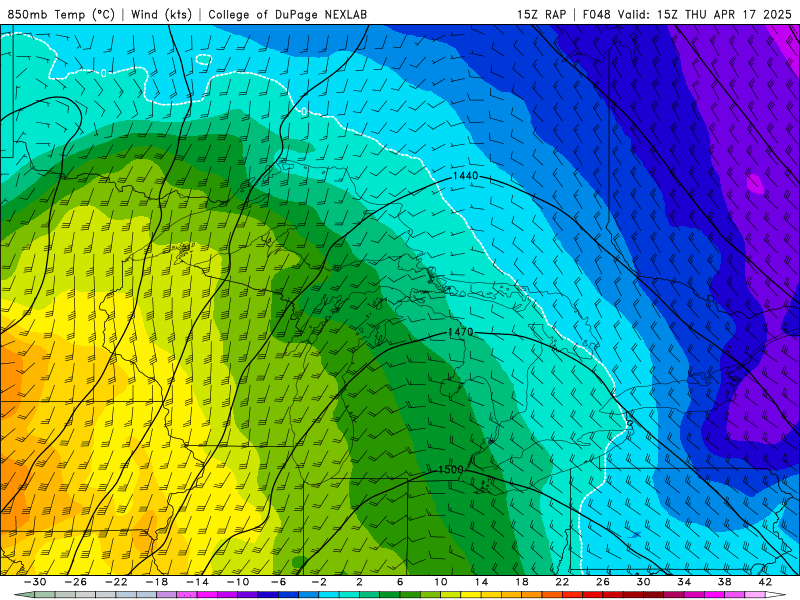This screenshot has height=600, width=800.
Task: Click the 1500 height contour label
Action: [x=451, y=469]
